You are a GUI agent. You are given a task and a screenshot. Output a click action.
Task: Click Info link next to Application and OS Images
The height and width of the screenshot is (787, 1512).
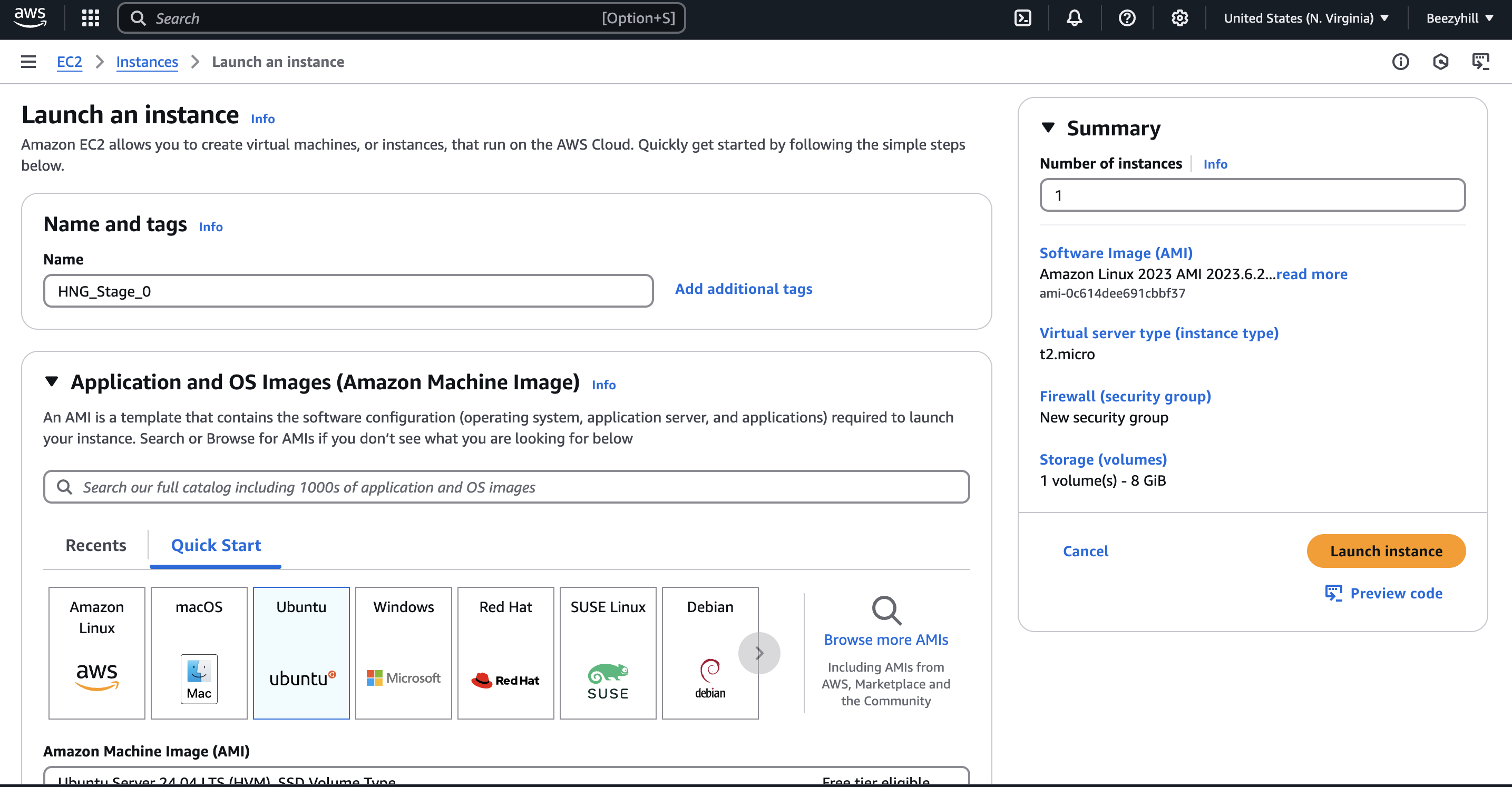click(603, 385)
